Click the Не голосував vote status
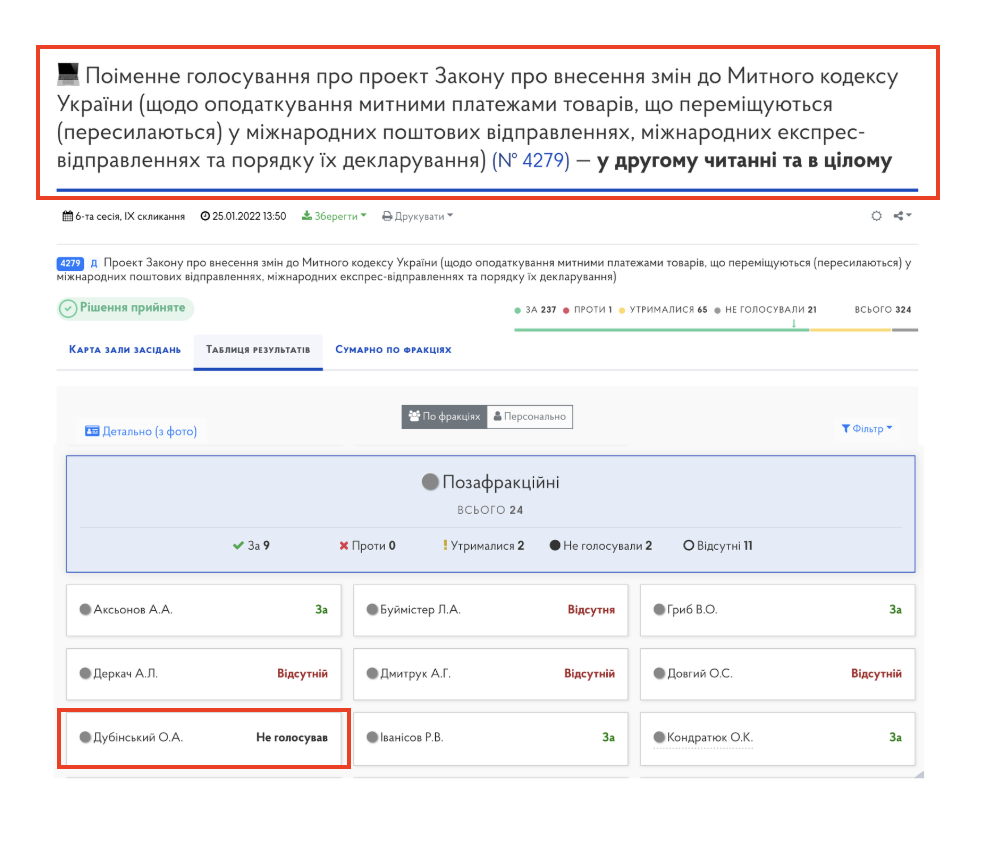The image size is (992, 858). coord(292,738)
